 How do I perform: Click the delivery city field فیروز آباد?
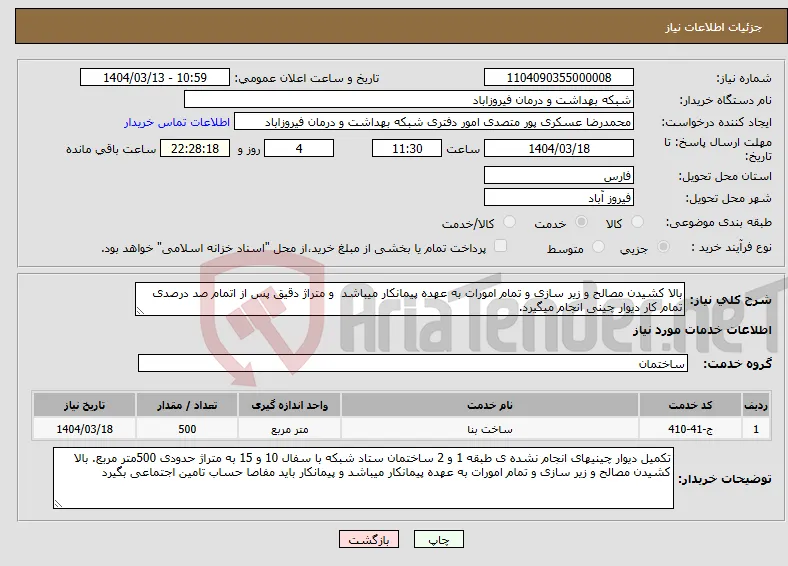[x=558, y=197]
